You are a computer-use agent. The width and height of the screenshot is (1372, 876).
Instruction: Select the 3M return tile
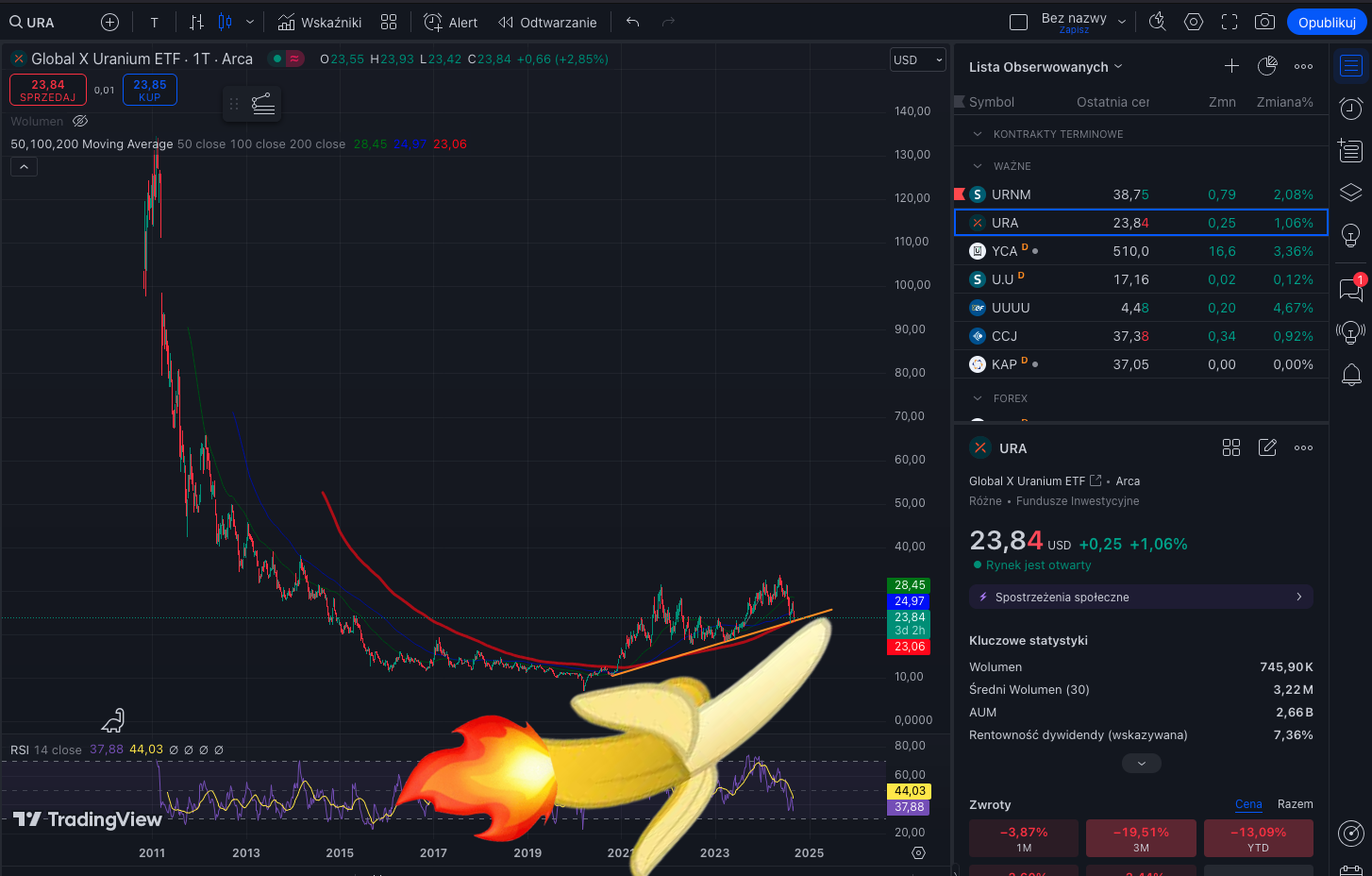pos(1141,838)
